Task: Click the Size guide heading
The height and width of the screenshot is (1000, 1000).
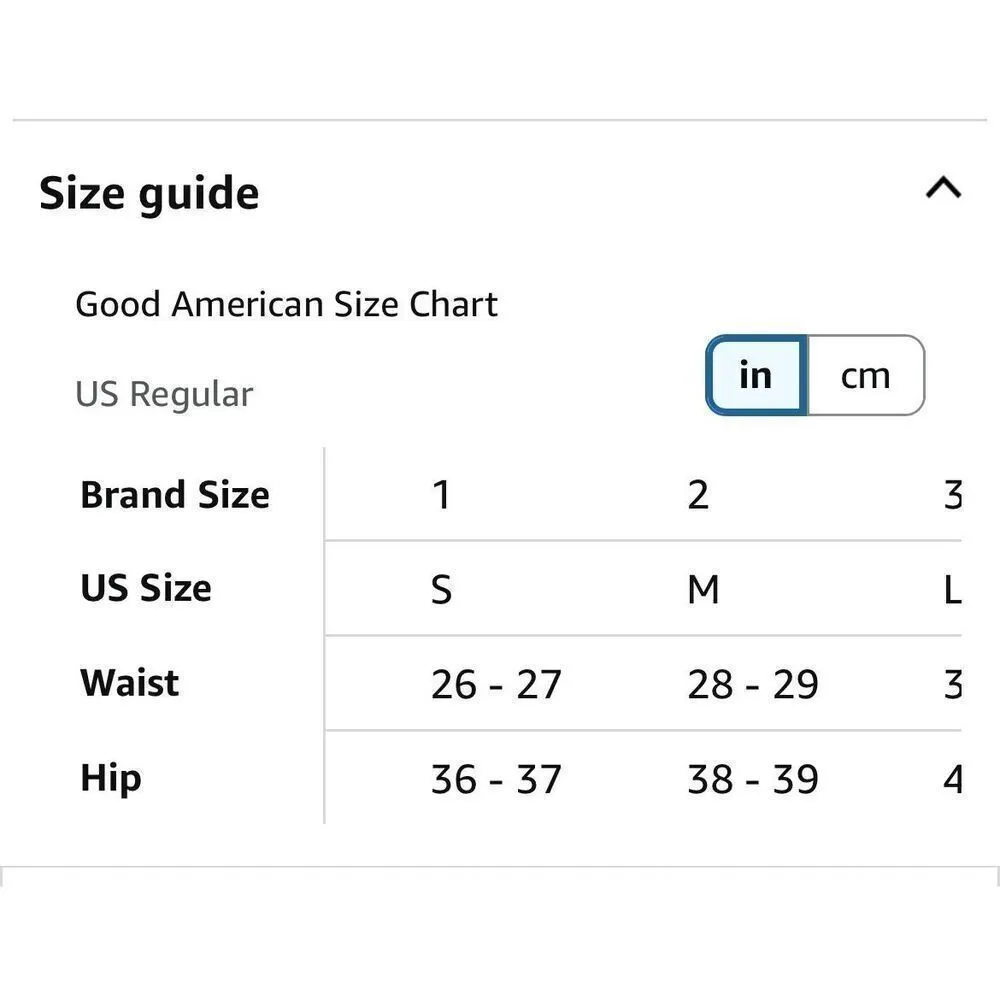Action: point(149,192)
